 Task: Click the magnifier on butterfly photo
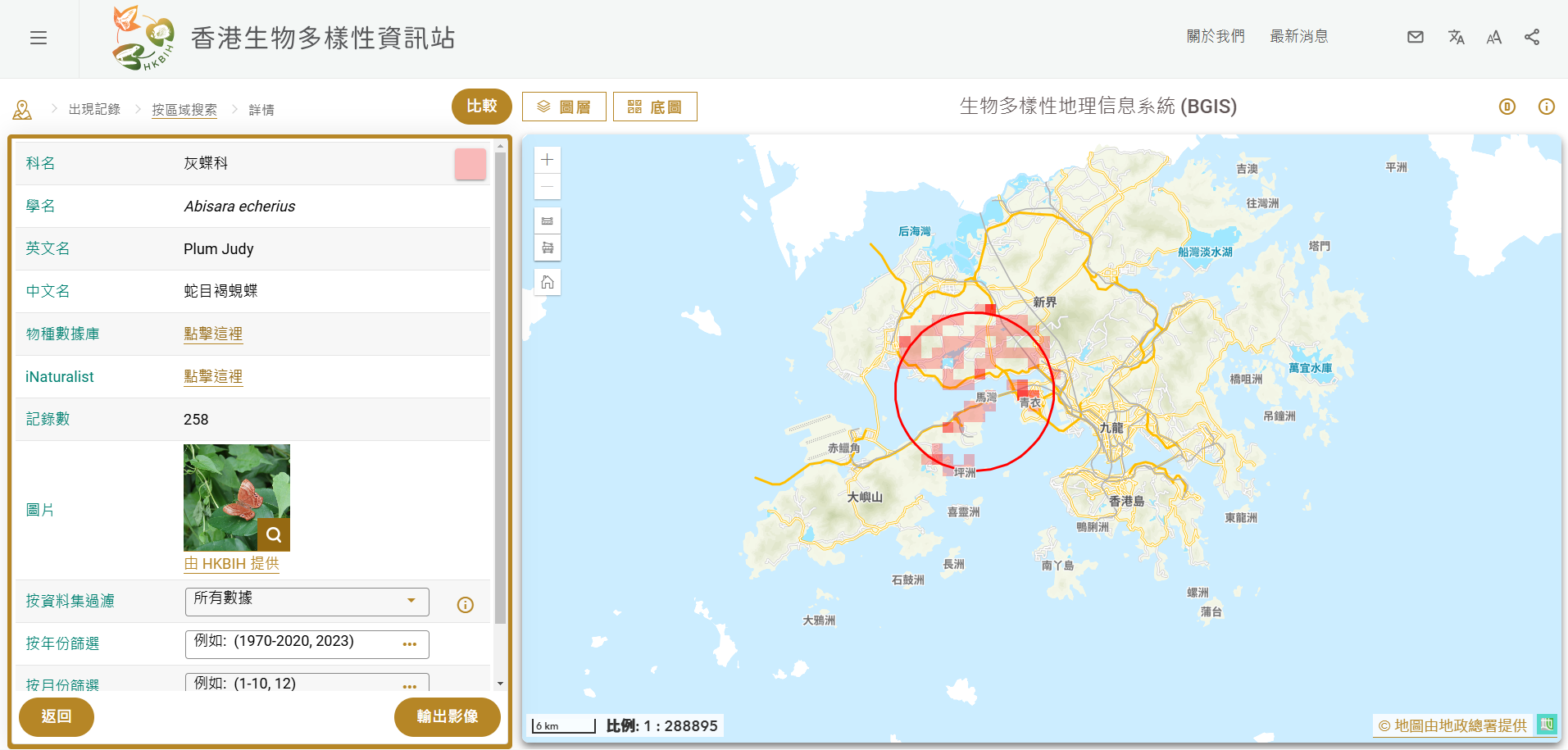point(274,535)
